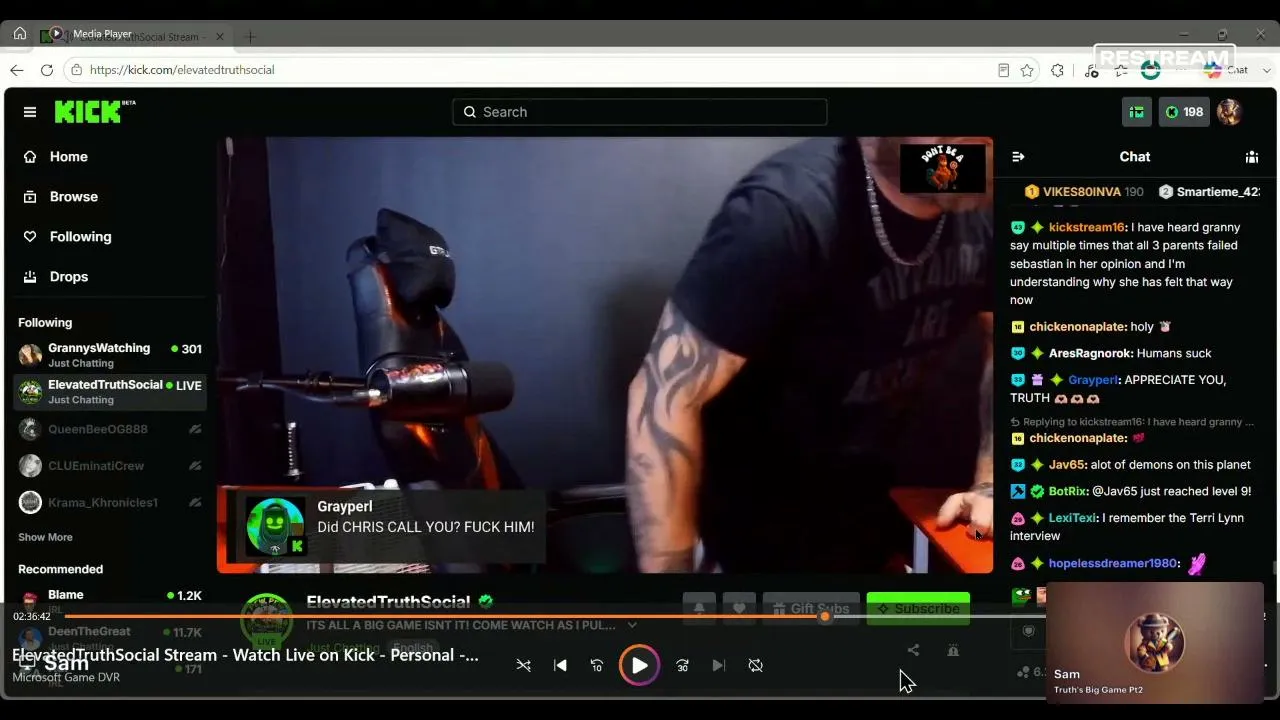Image resolution: width=1280 pixels, height=720 pixels.
Task: Open browser extensions puzzle icon
Action: click(1058, 70)
